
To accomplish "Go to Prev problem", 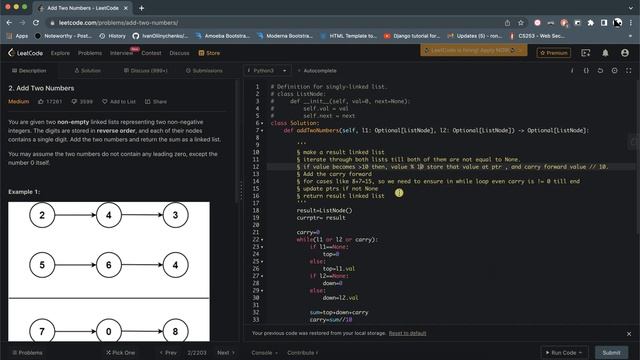I will coord(168,353).
